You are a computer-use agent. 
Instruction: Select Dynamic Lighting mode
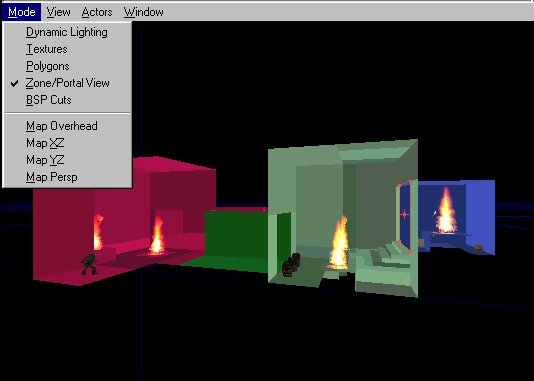pos(67,32)
